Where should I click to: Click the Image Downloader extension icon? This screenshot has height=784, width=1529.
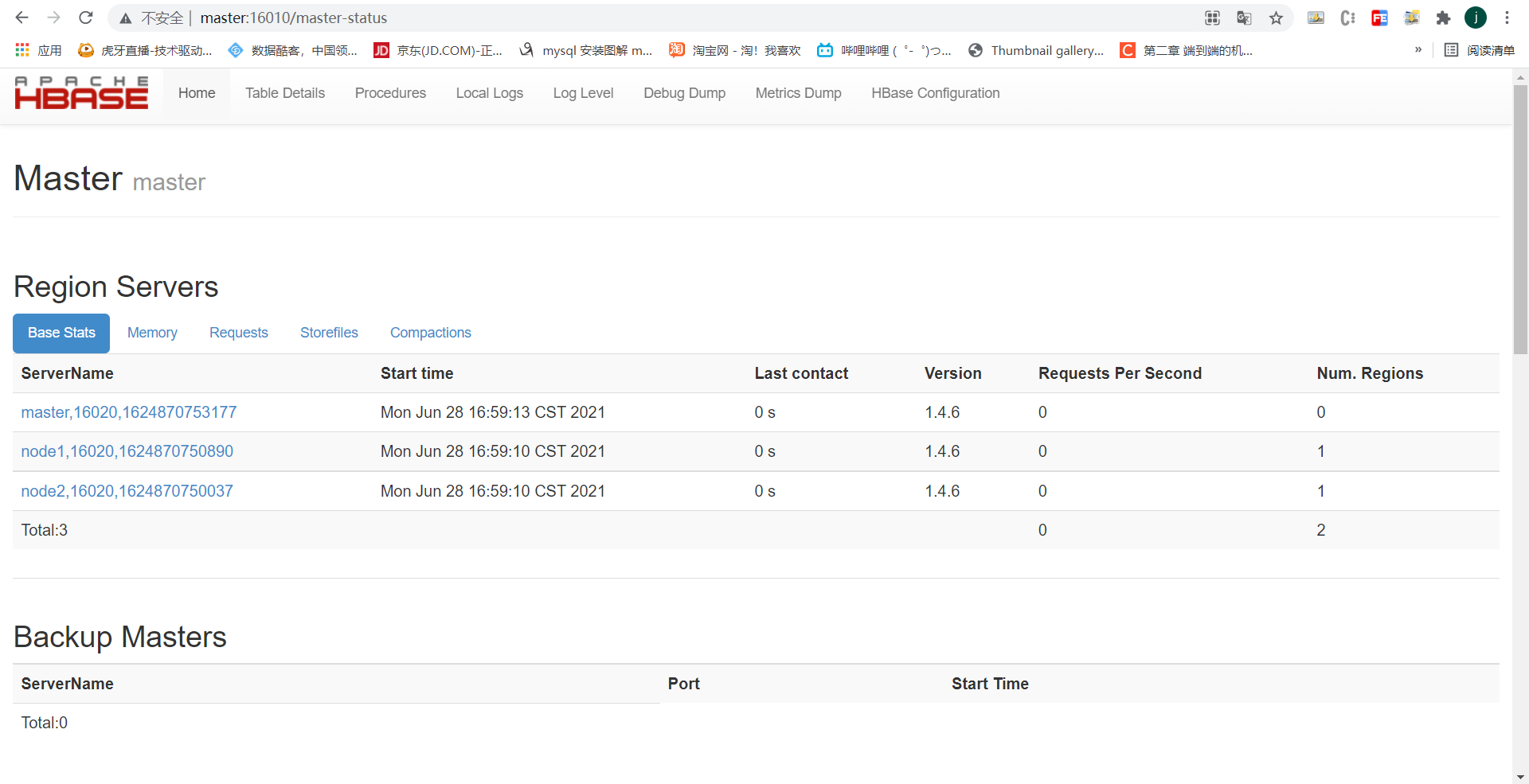click(x=1316, y=18)
